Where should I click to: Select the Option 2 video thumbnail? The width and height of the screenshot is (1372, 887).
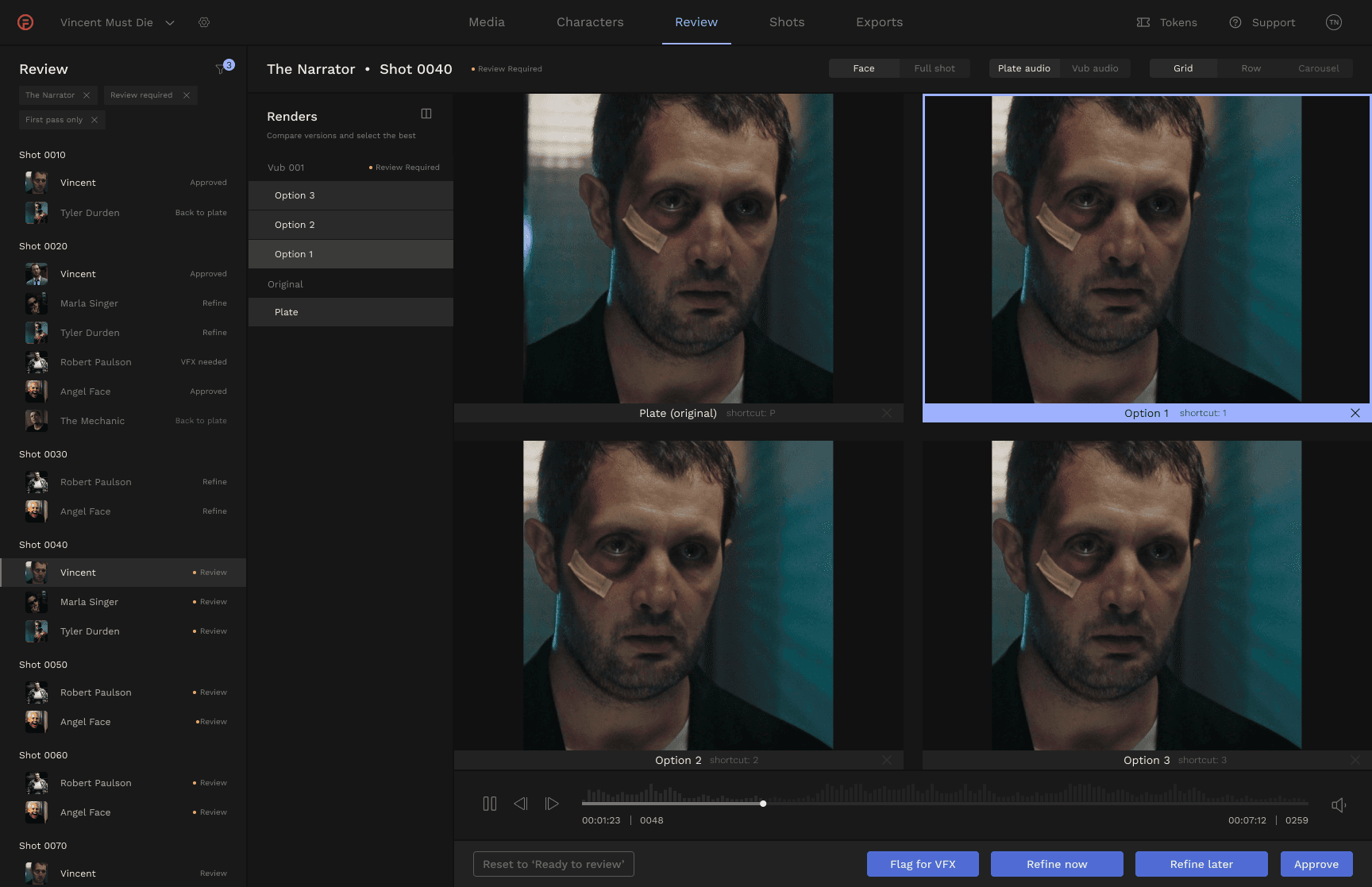pyautogui.click(x=678, y=596)
